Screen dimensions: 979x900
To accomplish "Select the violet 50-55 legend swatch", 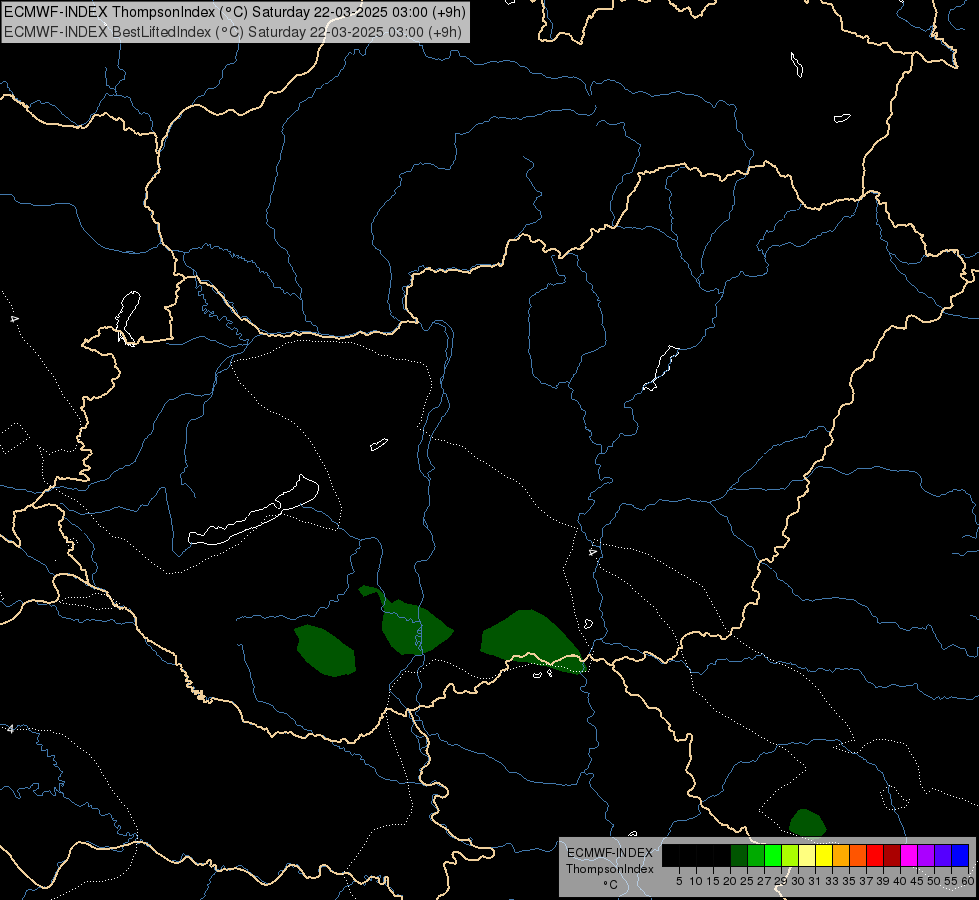I will click(943, 856).
